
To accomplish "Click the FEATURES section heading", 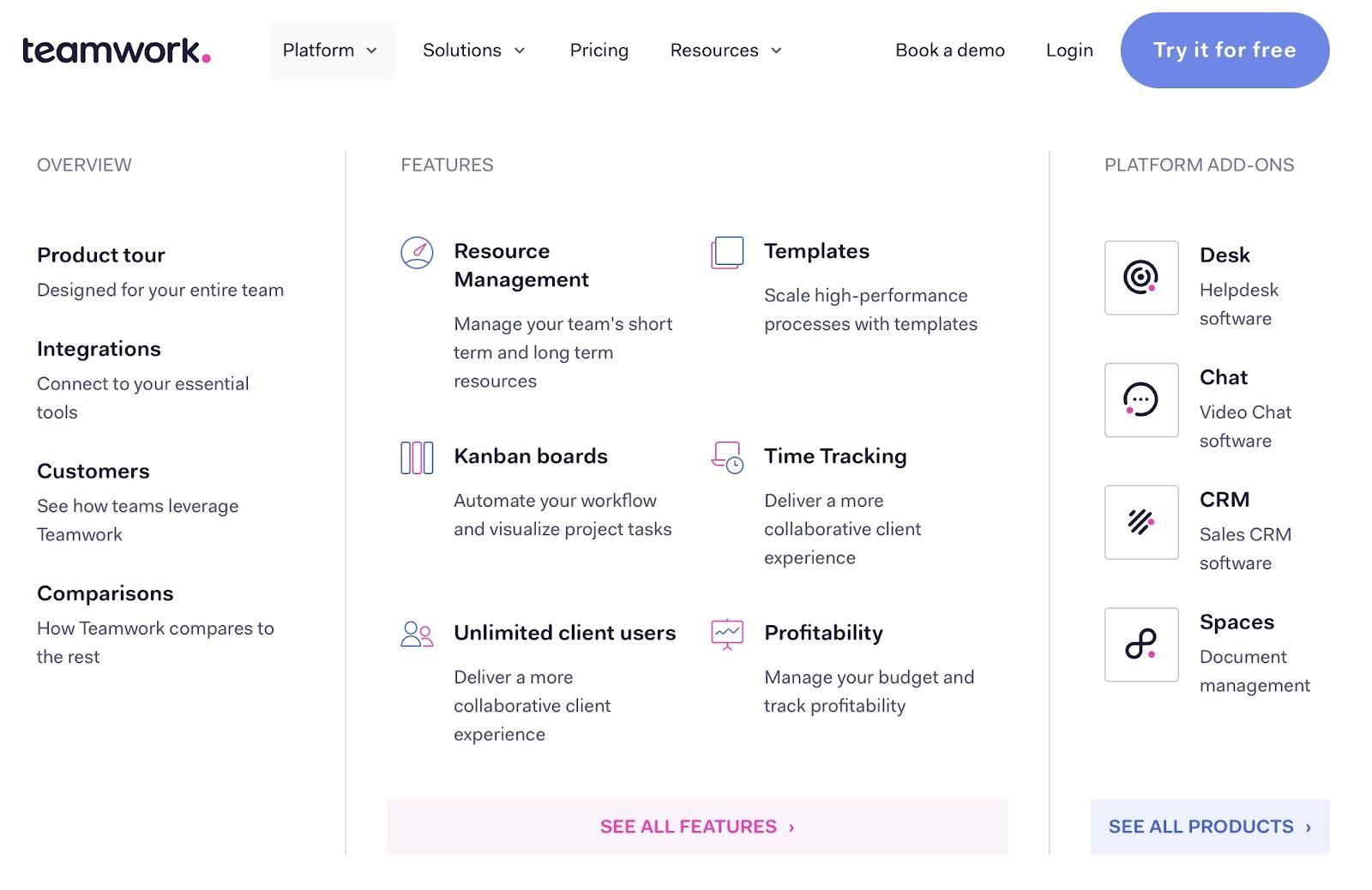I will (x=447, y=165).
